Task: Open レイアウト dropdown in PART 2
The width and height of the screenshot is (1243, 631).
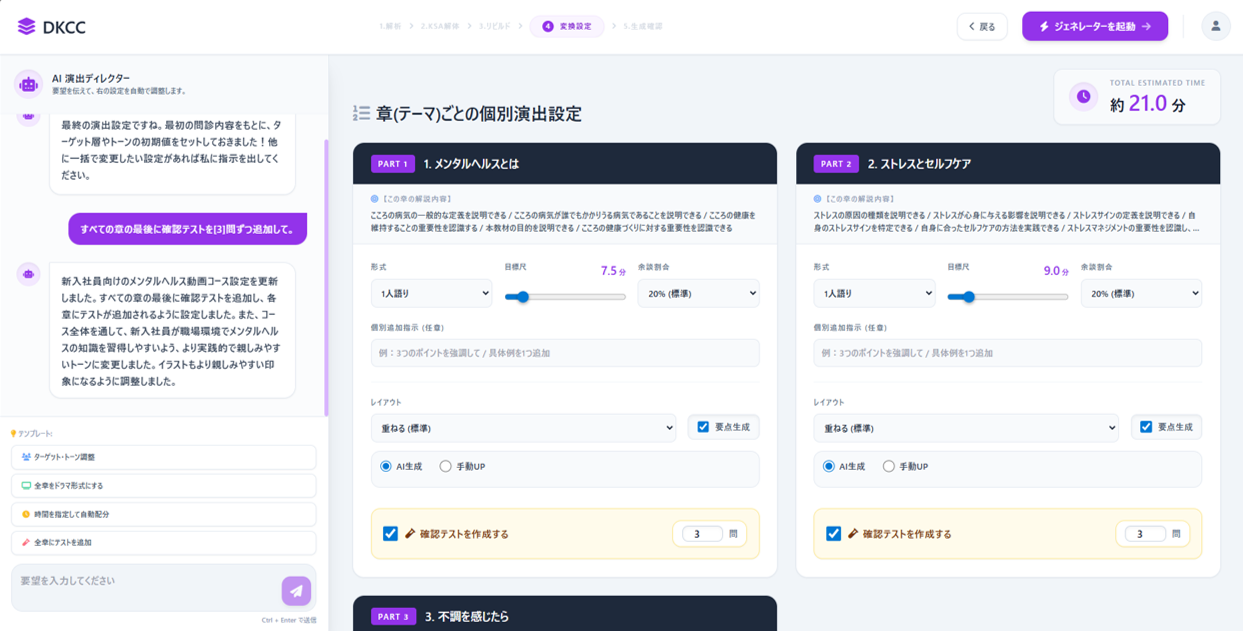Action: [966, 428]
